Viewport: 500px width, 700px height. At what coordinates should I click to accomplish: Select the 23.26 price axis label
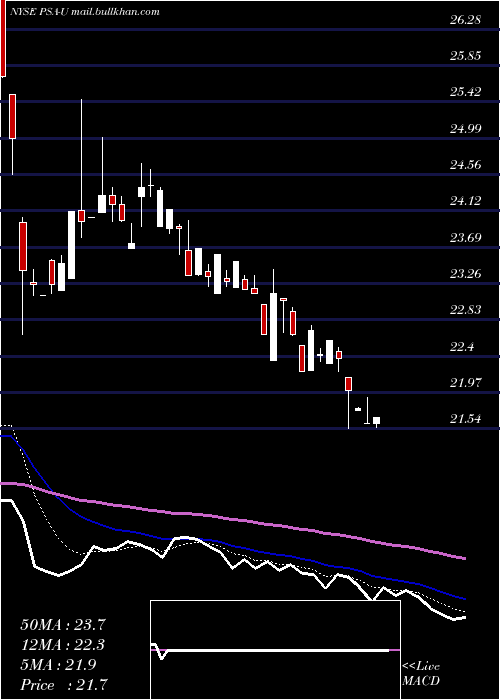pos(466,274)
